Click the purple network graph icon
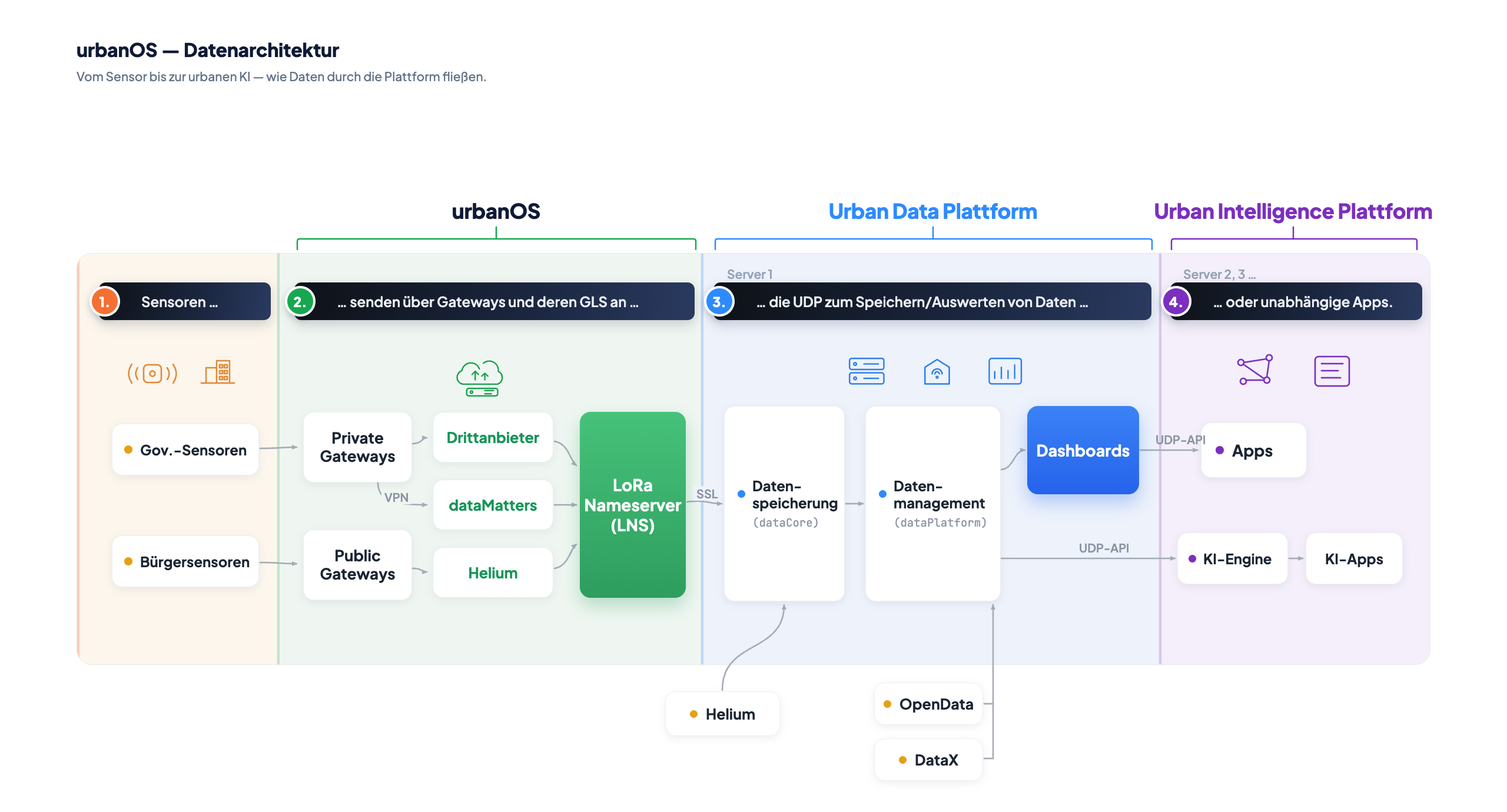Viewport: 1507px width, 812px height. click(1254, 370)
